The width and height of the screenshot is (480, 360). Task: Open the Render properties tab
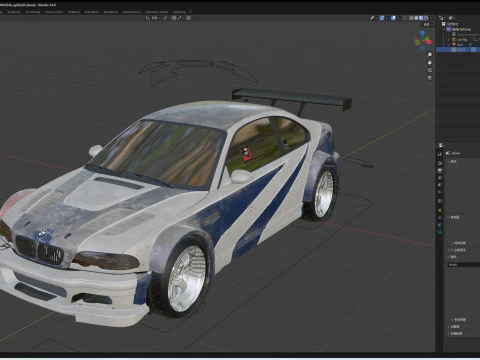click(440, 163)
